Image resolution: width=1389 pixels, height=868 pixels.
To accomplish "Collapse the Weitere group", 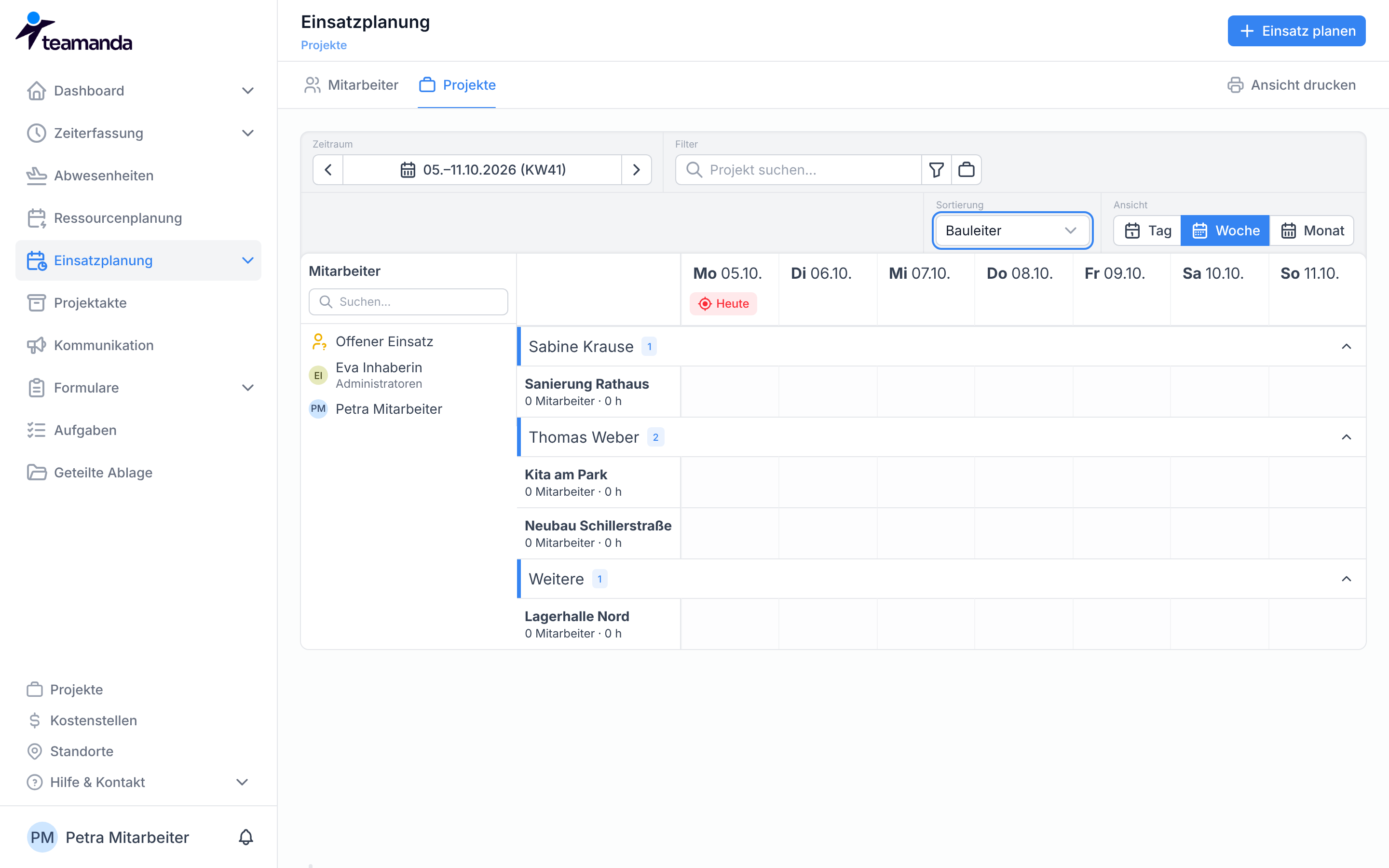I will pyautogui.click(x=1346, y=579).
